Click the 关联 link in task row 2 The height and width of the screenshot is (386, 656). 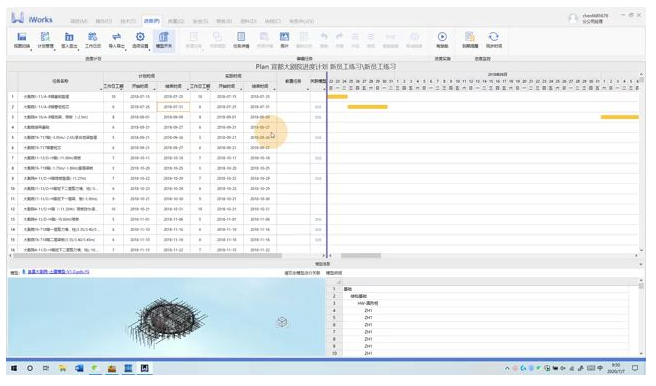click(x=318, y=107)
